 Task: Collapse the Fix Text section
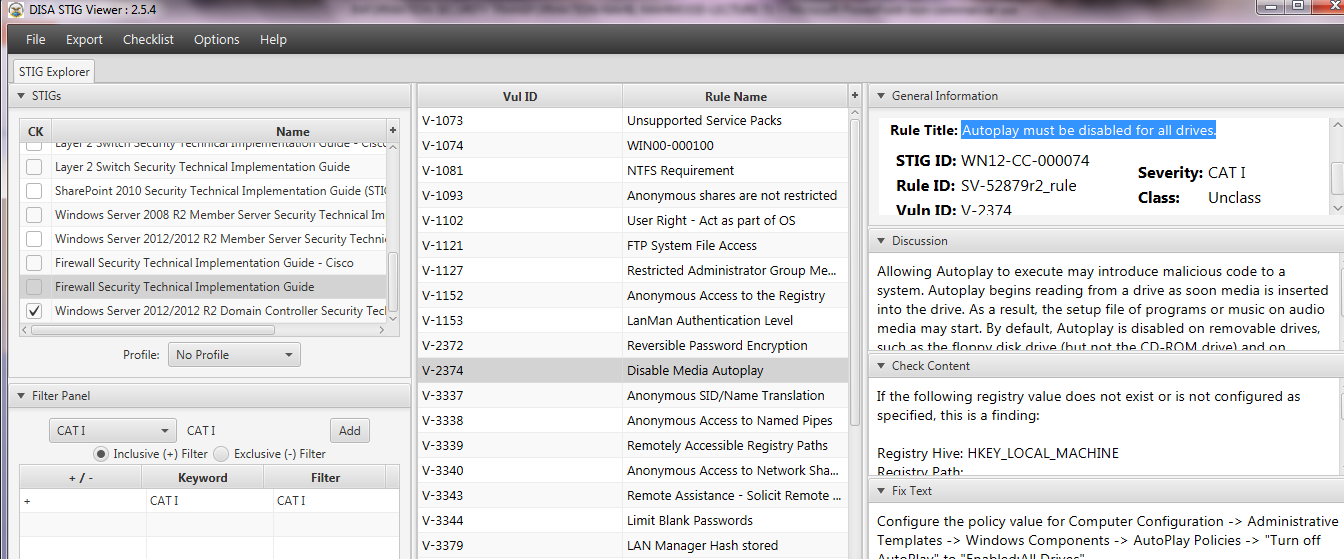point(881,491)
